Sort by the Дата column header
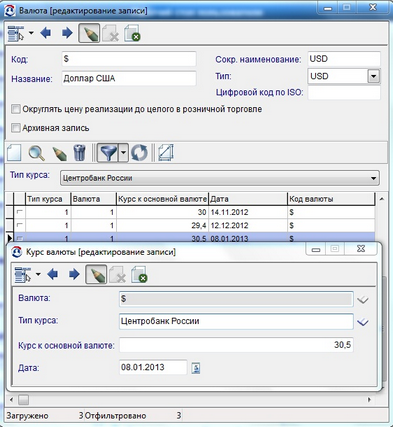 (x=248, y=199)
